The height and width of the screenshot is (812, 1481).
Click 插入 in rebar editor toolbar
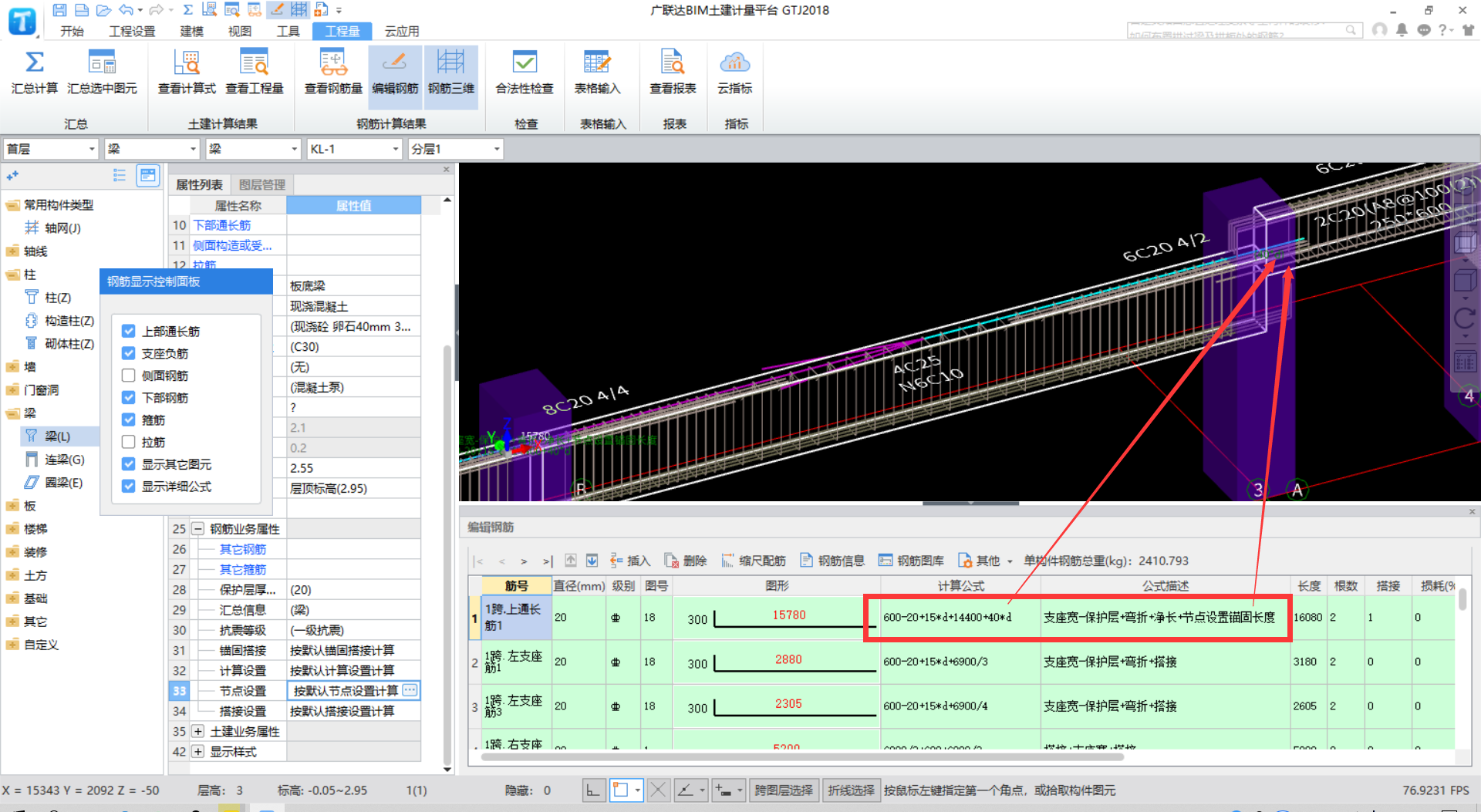pos(630,561)
